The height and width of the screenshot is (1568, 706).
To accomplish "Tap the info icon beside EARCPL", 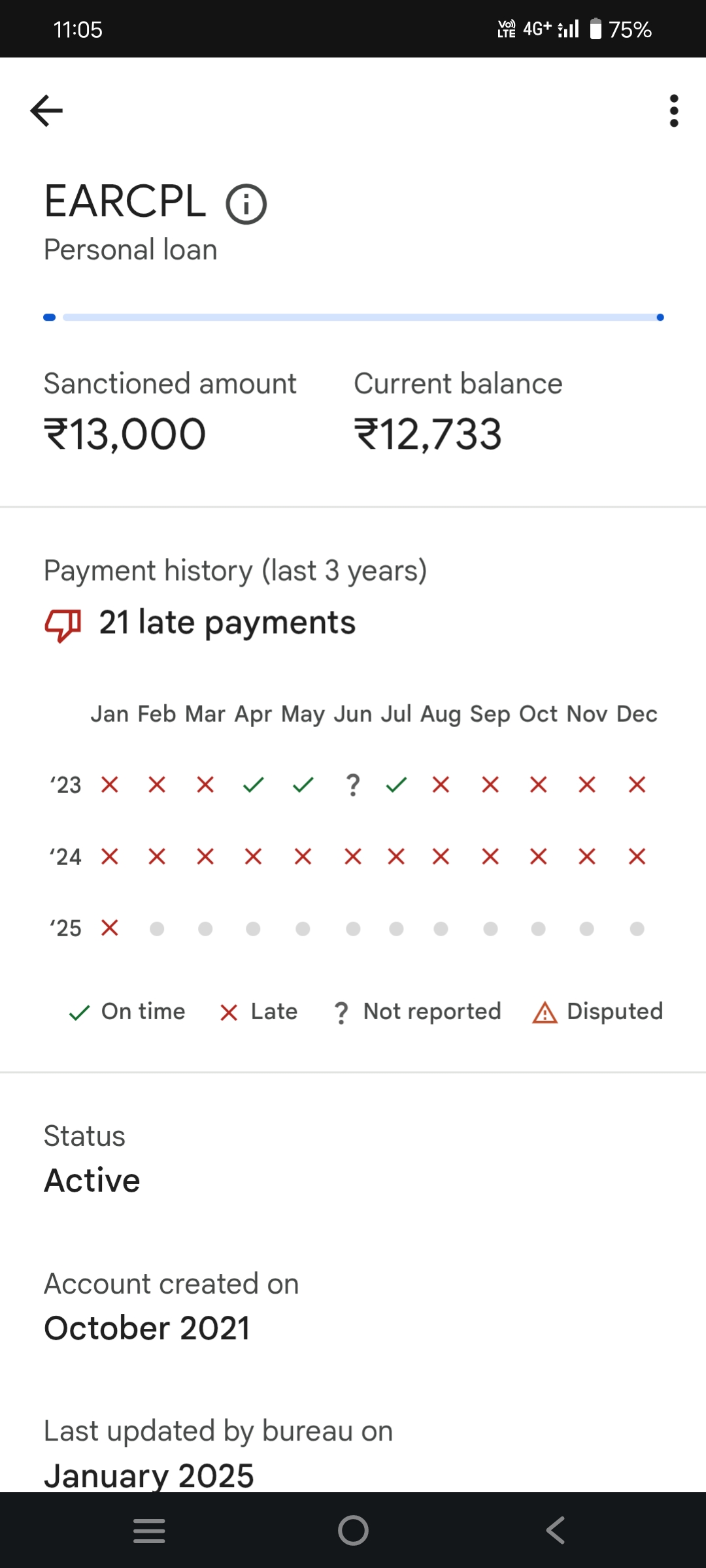I will 246,204.
